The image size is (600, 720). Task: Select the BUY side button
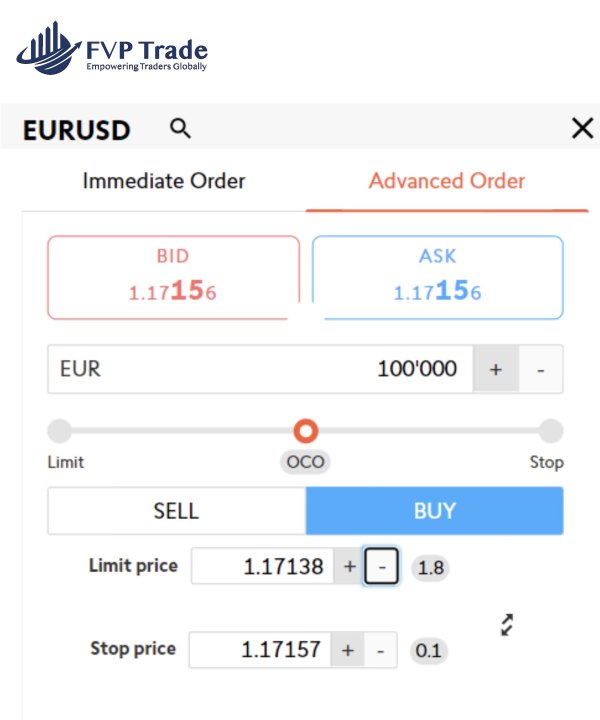[434, 511]
